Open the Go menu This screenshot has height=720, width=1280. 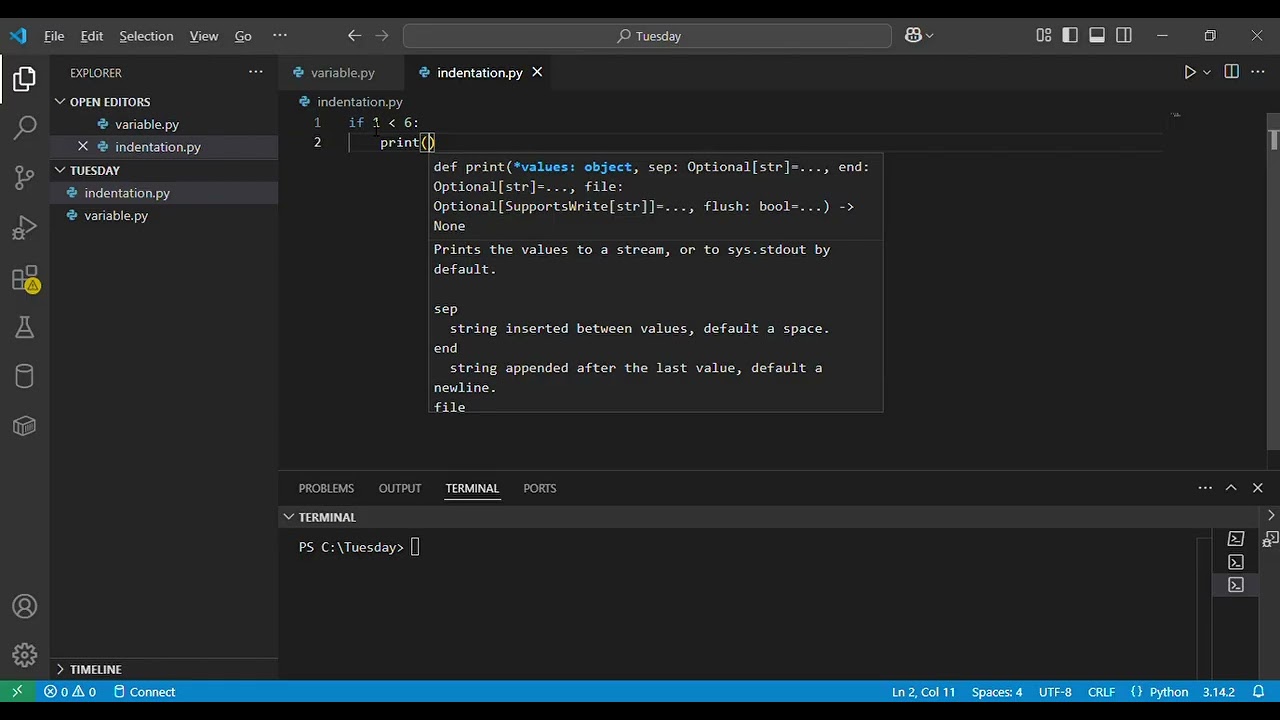point(243,35)
